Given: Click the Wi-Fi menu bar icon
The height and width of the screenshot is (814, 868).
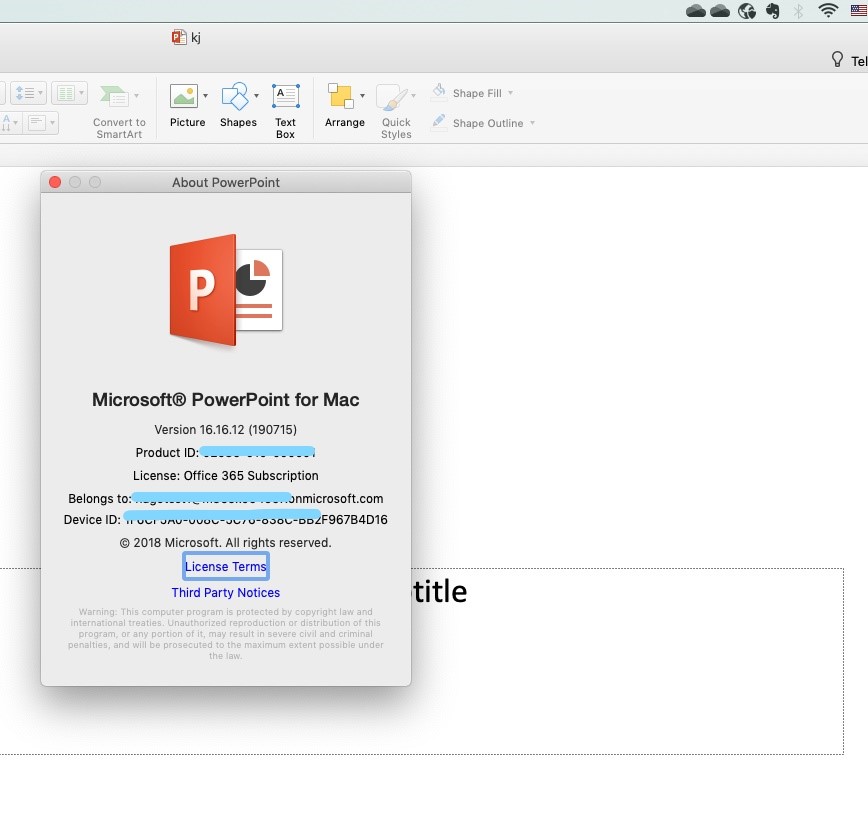Looking at the screenshot, I should 828,10.
